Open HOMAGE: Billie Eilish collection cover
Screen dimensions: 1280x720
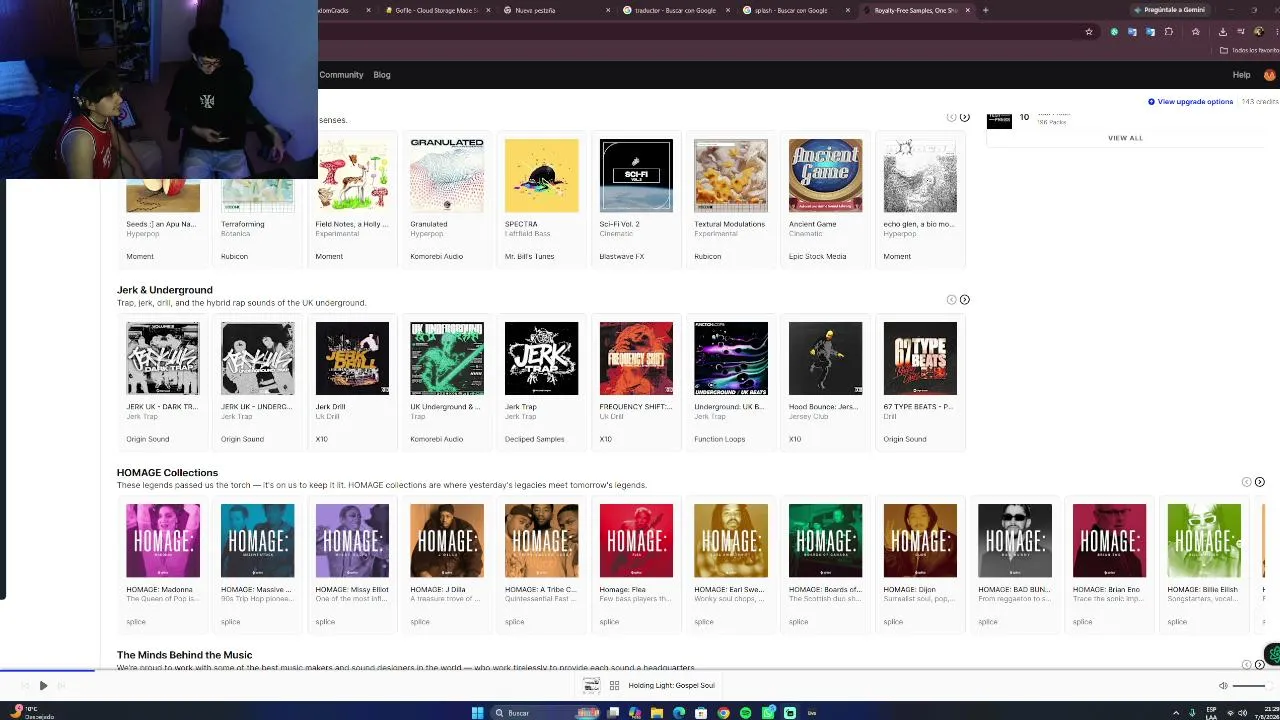click(x=1204, y=541)
